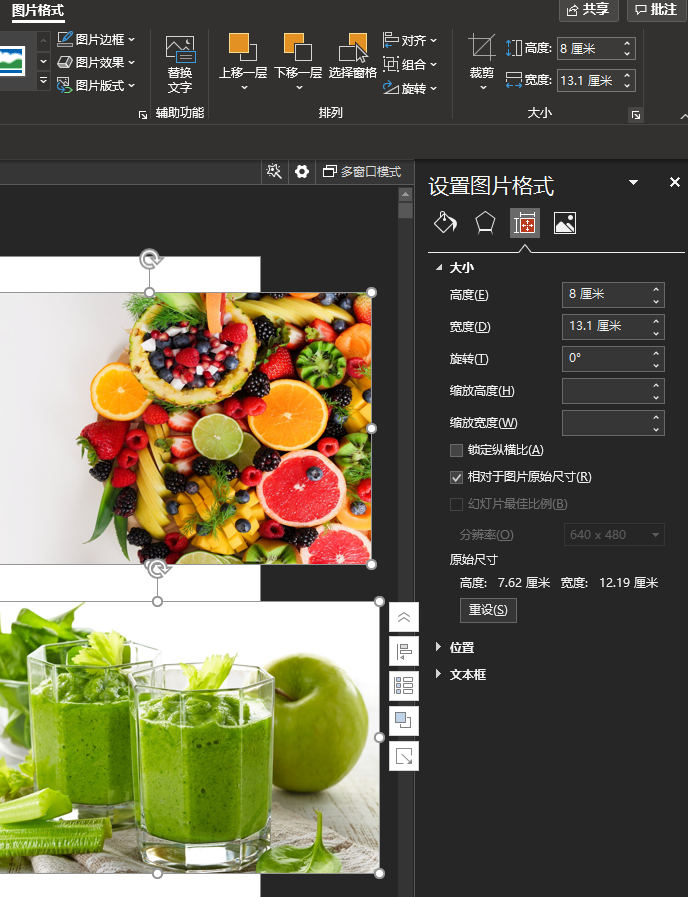Switch to Size & Properties tab
This screenshot has width=688, height=897.
(x=524, y=223)
